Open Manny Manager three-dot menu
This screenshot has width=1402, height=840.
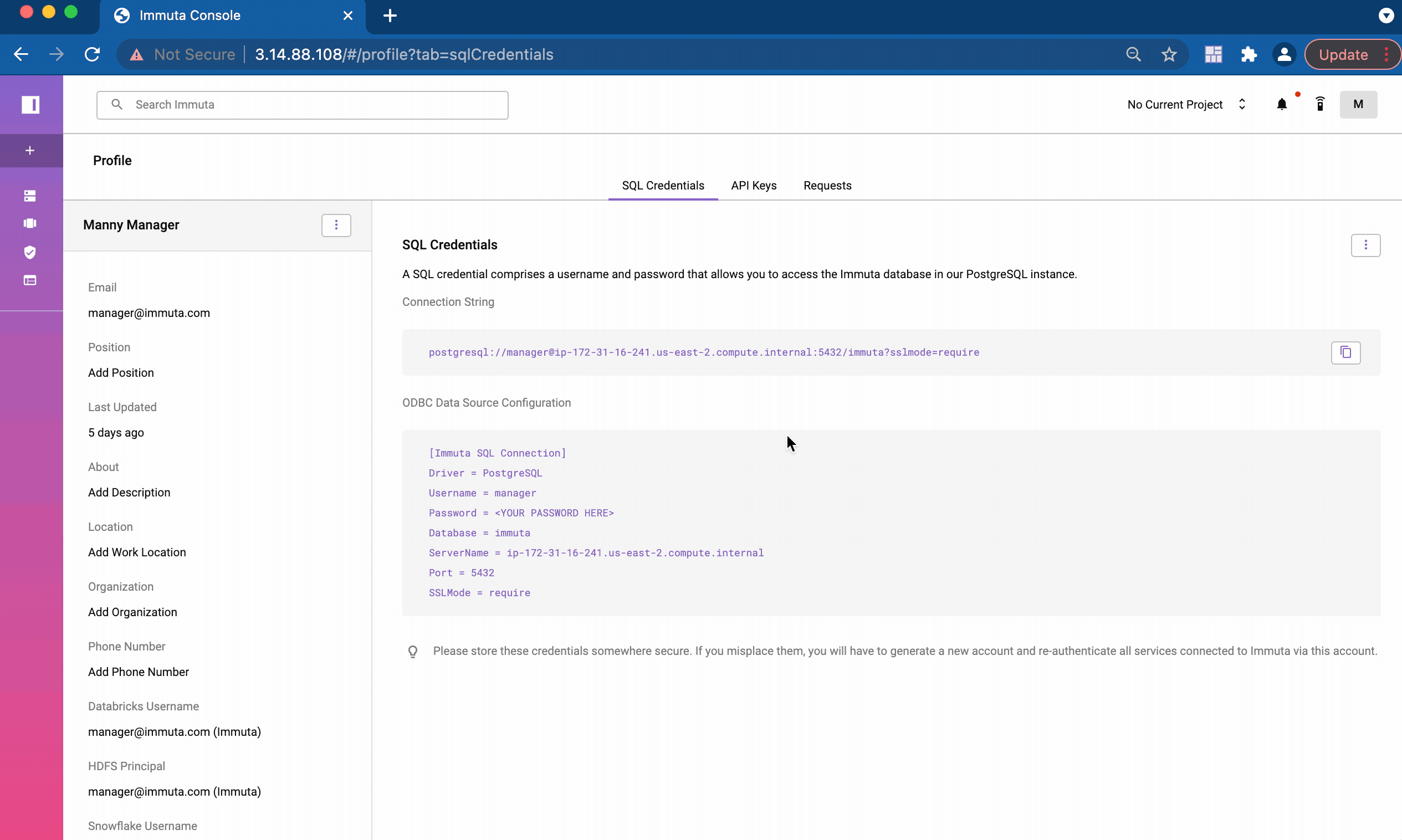pyautogui.click(x=336, y=226)
